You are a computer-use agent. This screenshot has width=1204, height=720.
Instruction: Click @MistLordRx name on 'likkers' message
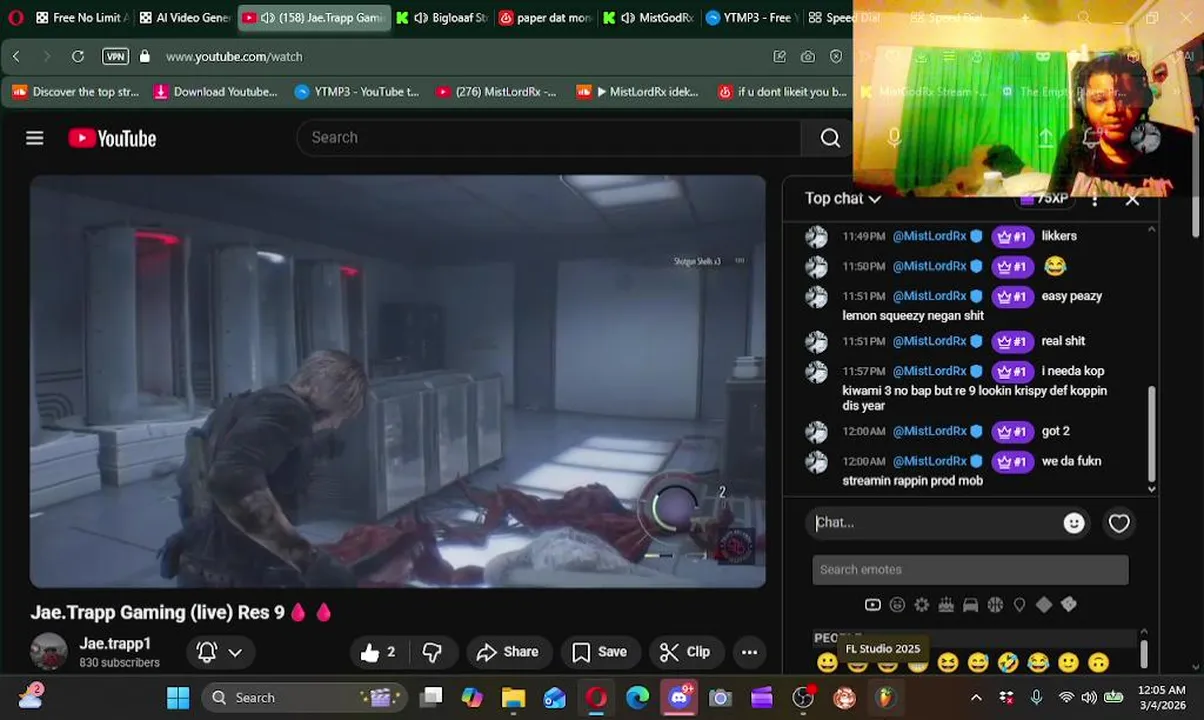coord(930,236)
